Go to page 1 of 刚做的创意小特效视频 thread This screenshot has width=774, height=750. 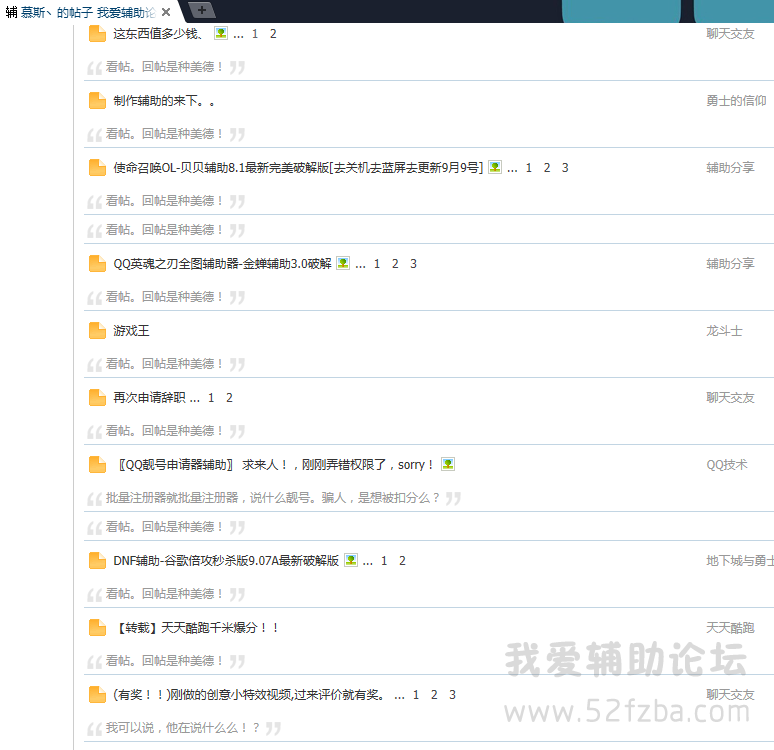(x=416, y=695)
